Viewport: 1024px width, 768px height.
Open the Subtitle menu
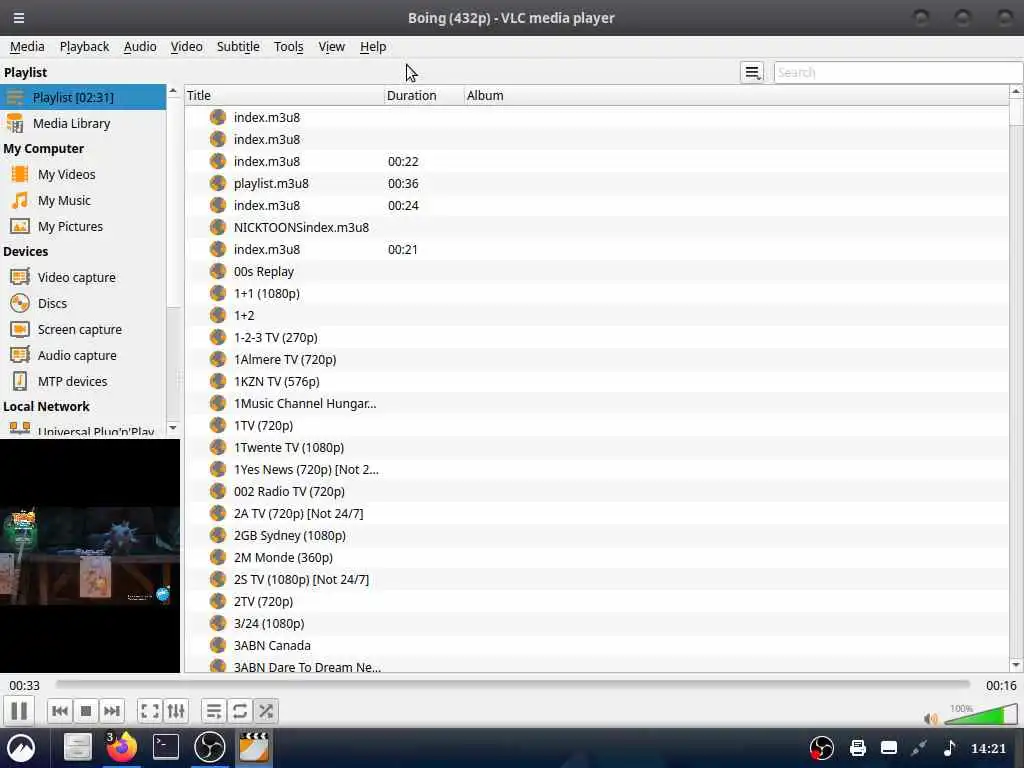(238, 46)
